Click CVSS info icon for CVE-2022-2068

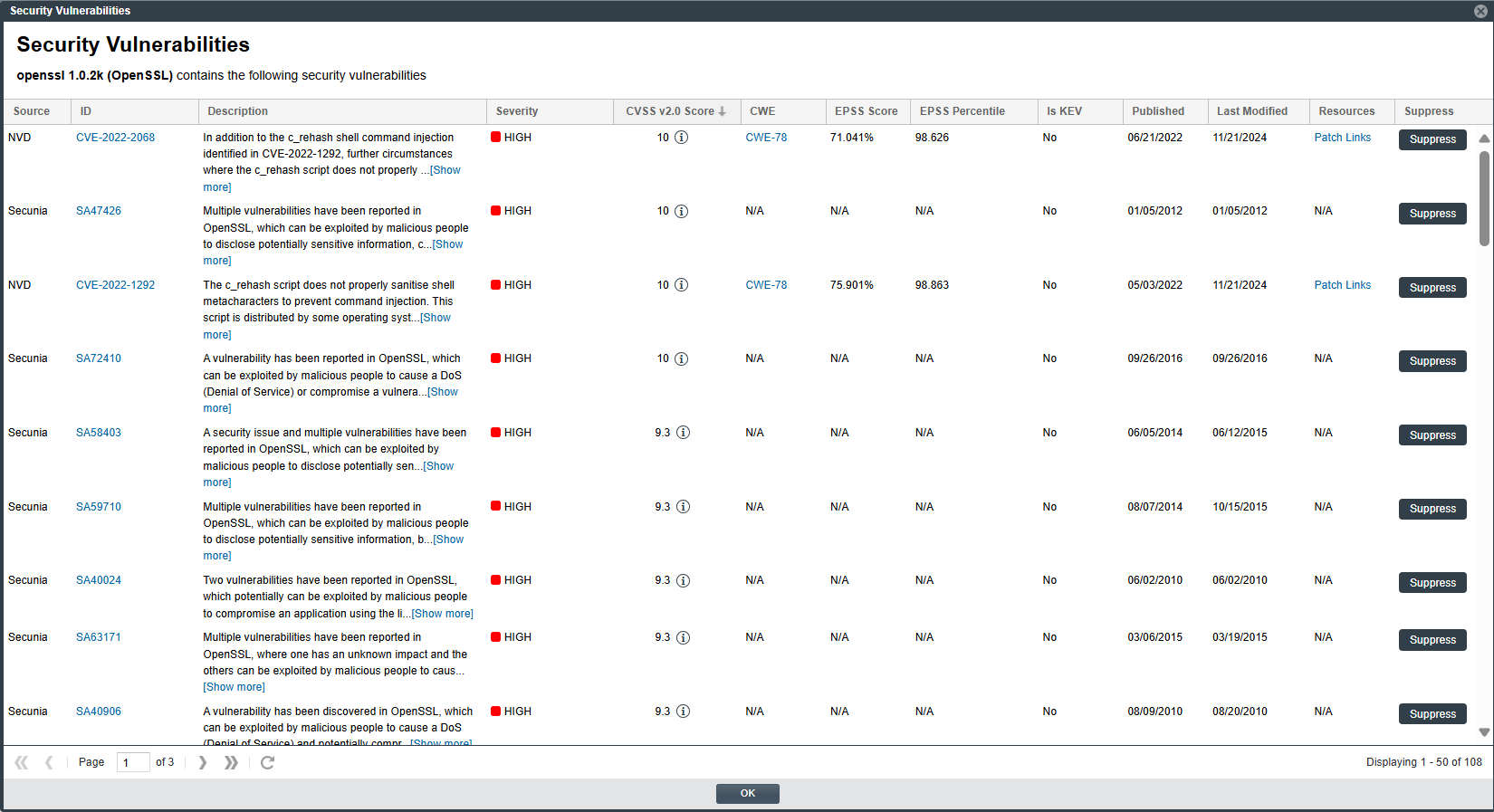pos(681,138)
